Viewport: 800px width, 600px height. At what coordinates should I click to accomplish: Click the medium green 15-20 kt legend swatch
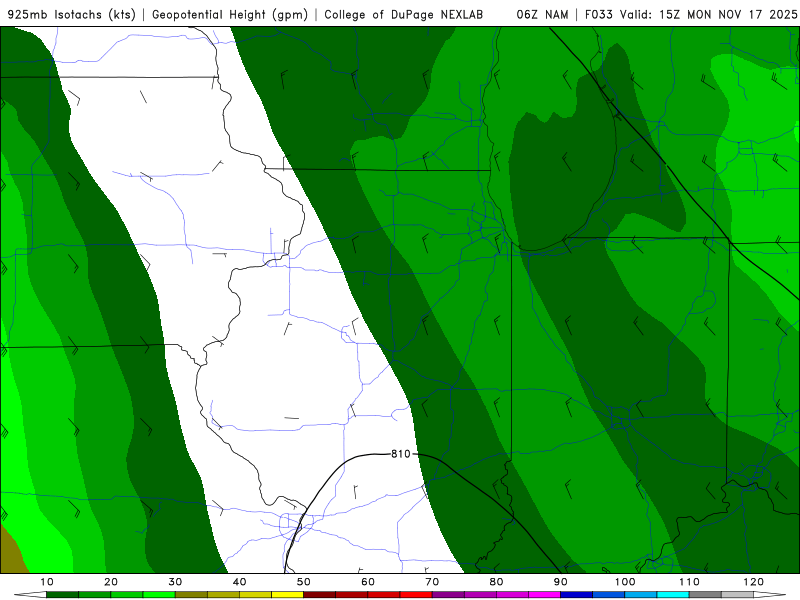tap(94, 595)
